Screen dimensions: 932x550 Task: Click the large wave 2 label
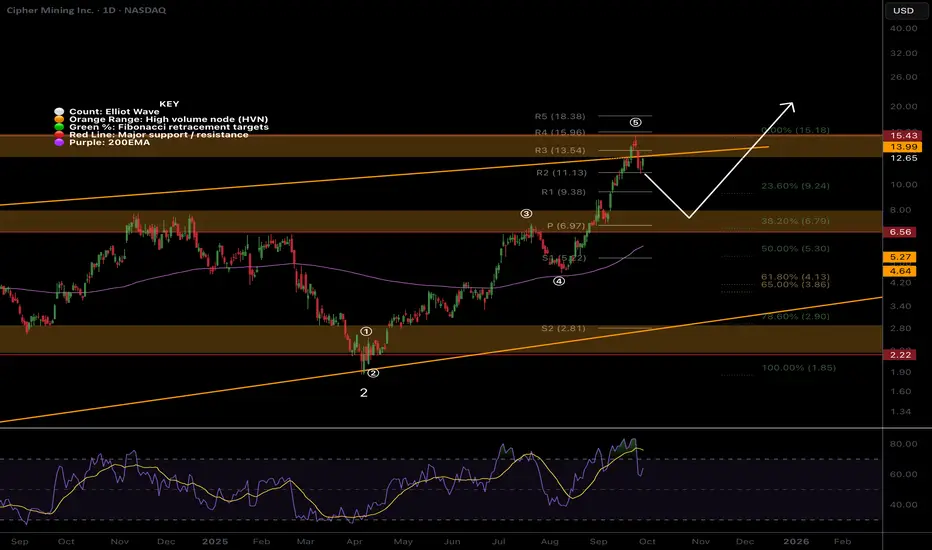click(364, 392)
